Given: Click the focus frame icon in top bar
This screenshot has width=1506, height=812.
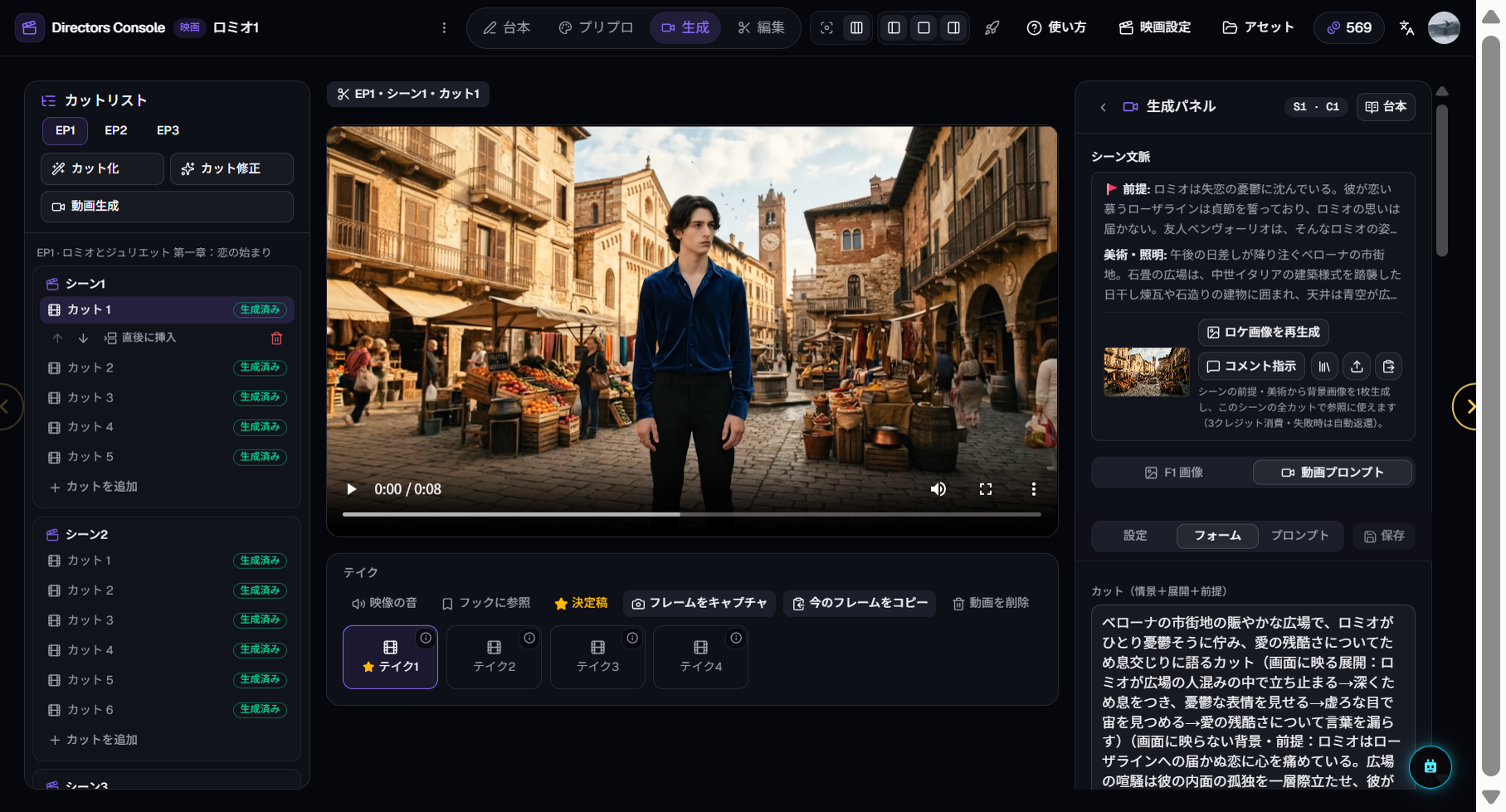Looking at the screenshot, I should [826, 27].
